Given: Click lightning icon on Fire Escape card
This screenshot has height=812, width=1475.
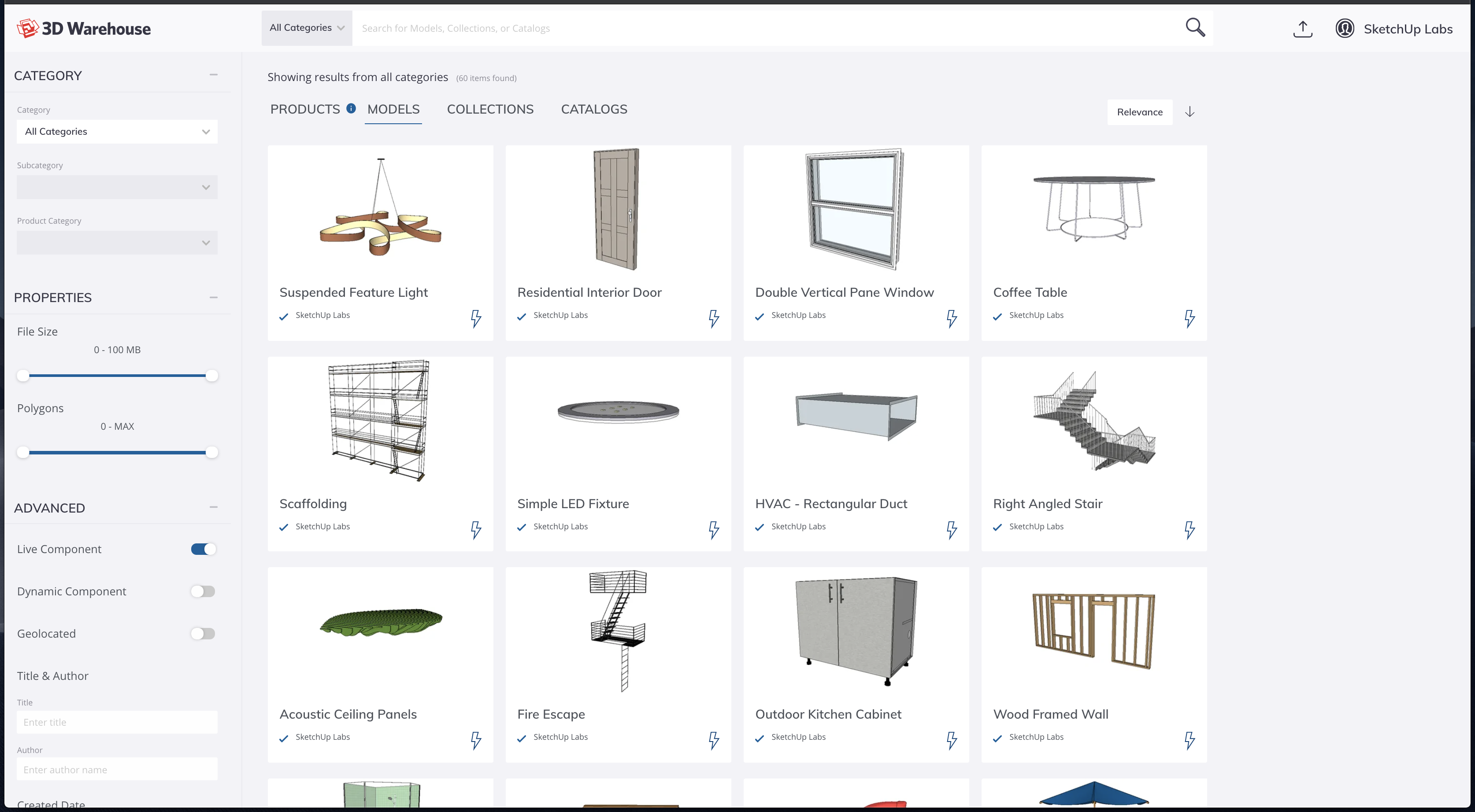Looking at the screenshot, I should pyautogui.click(x=713, y=741).
